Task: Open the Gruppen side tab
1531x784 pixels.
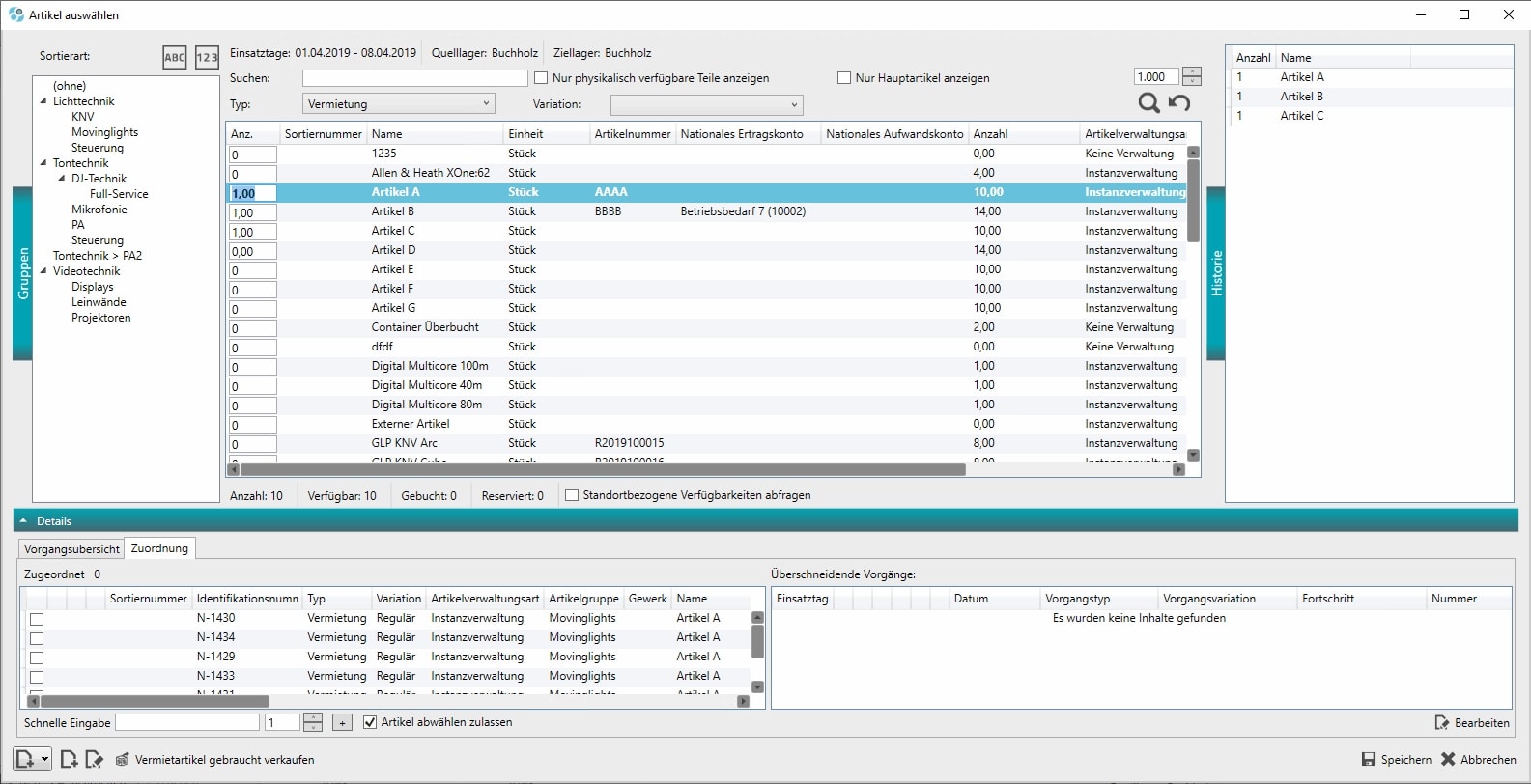Action: (x=23, y=273)
